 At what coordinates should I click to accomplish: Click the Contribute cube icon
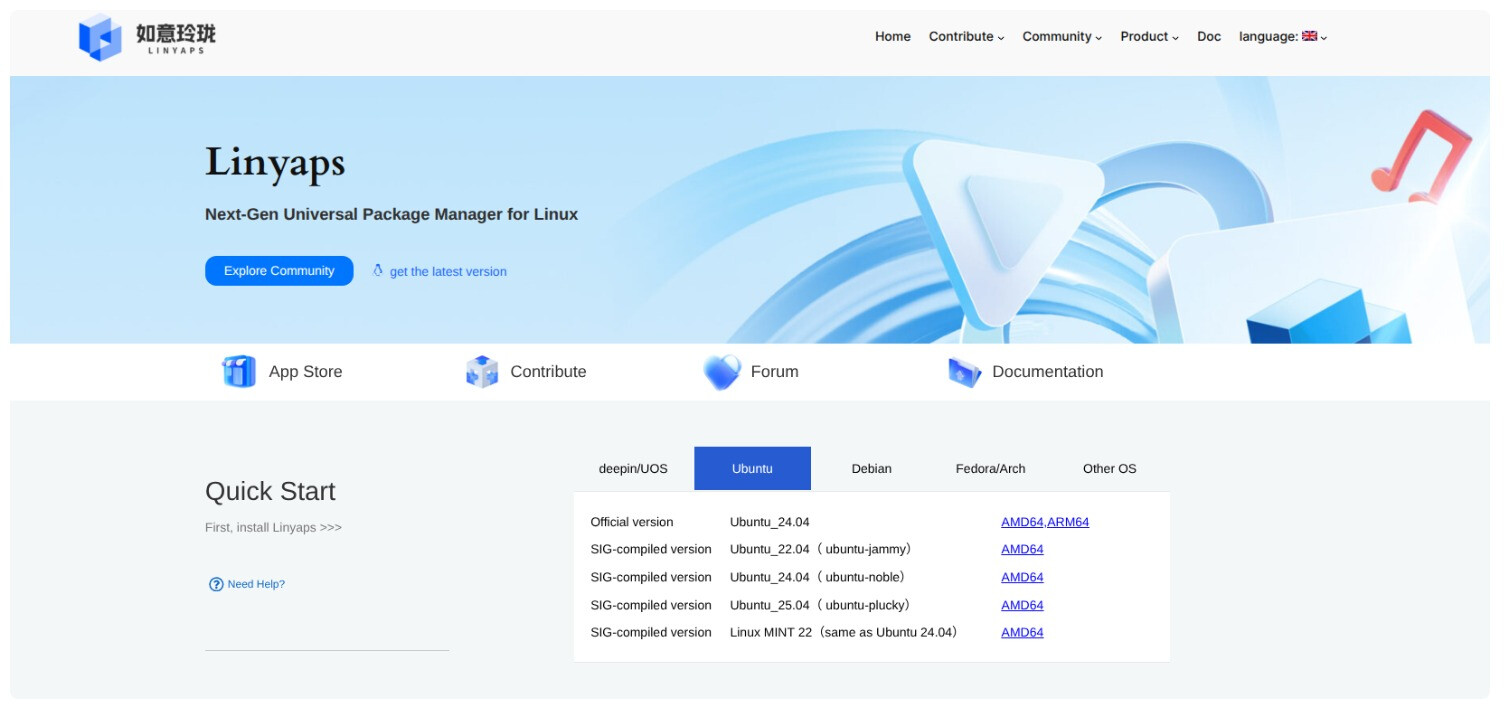[482, 372]
